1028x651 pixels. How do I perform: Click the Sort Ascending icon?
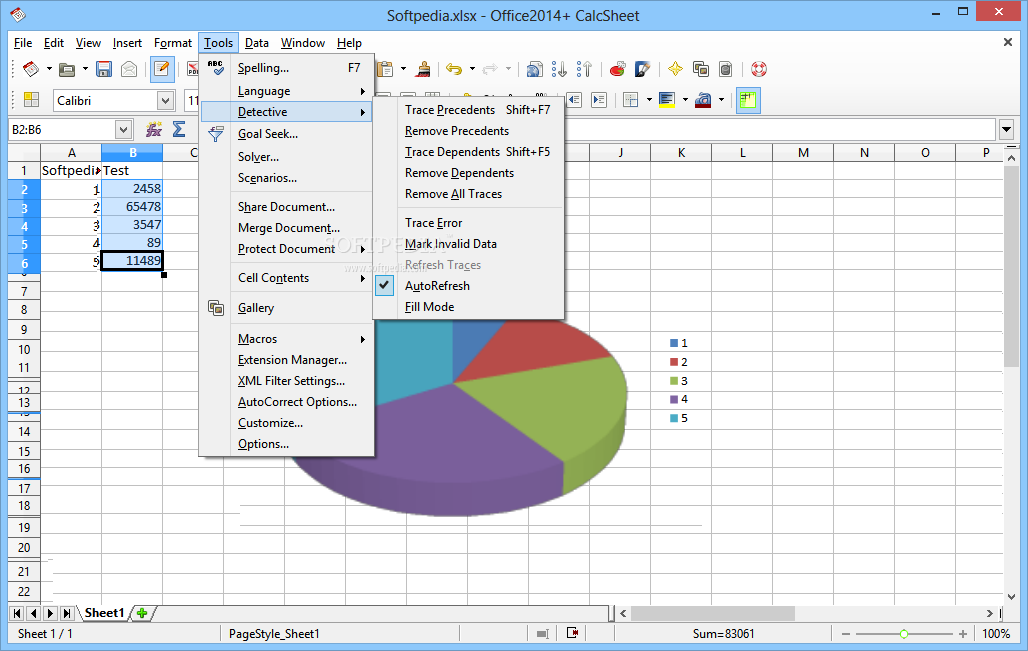pyautogui.click(x=559, y=69)
